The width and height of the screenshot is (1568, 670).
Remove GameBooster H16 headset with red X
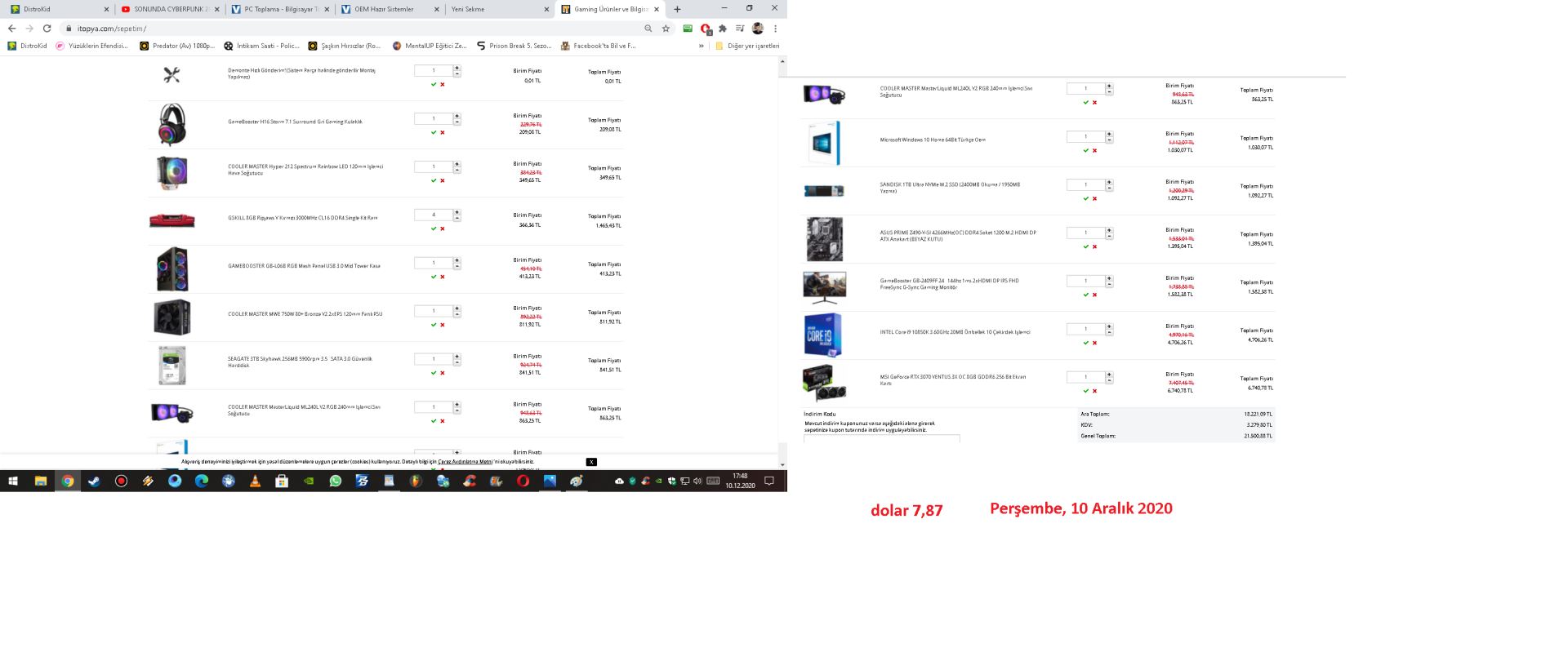pos(443,132)
